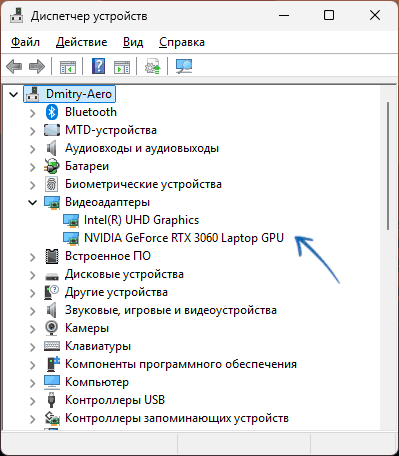Expand the Дисковые устройства category
This screenshot has width=399, height=456.
click(x=32, y=275)
